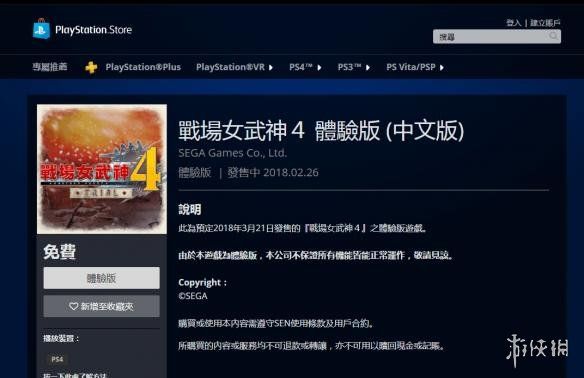Open the PS4™ menu
This screenshot has height=378, width=584.
[301, 67]
